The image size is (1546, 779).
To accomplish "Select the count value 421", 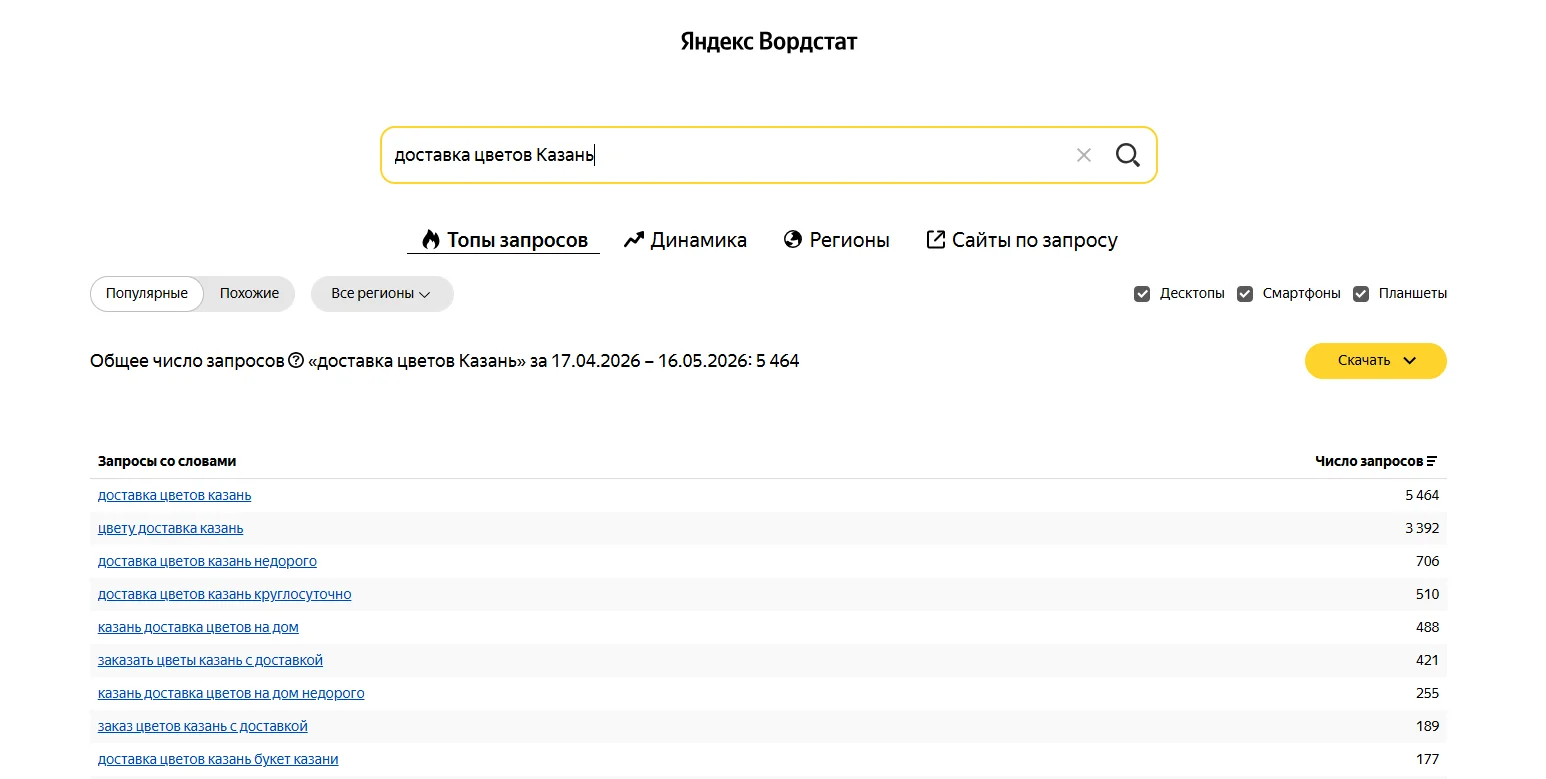I will (x=1428, y=660).
